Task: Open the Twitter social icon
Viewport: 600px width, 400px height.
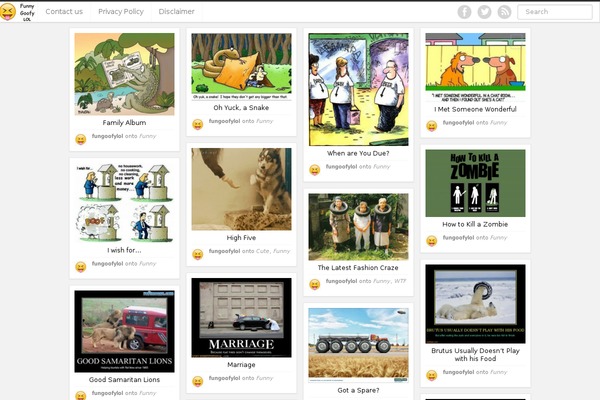Action: pos(484,12)
